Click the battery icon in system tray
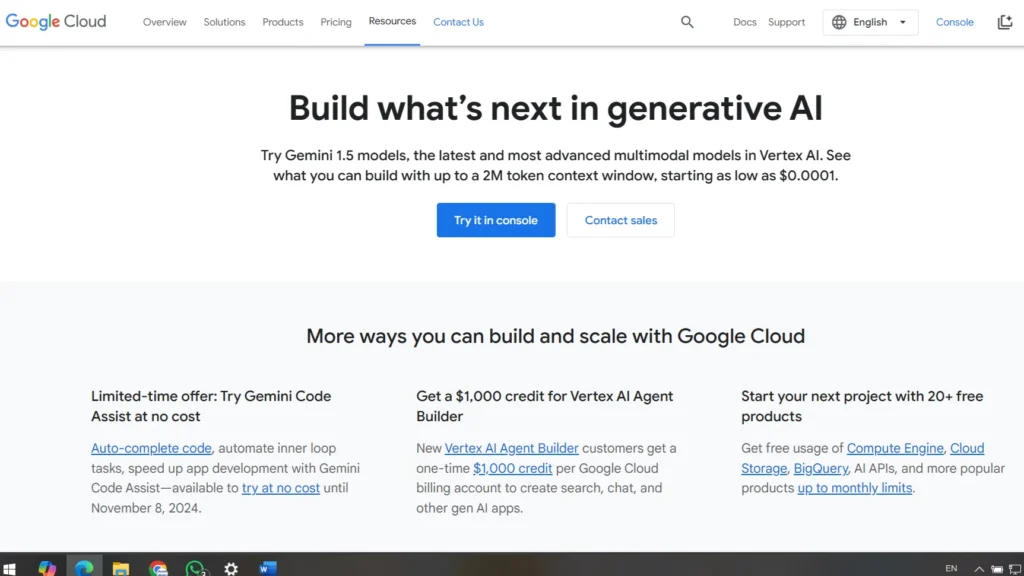The height and width of the screenshot is (576, 1024). [x=997, y=569]
